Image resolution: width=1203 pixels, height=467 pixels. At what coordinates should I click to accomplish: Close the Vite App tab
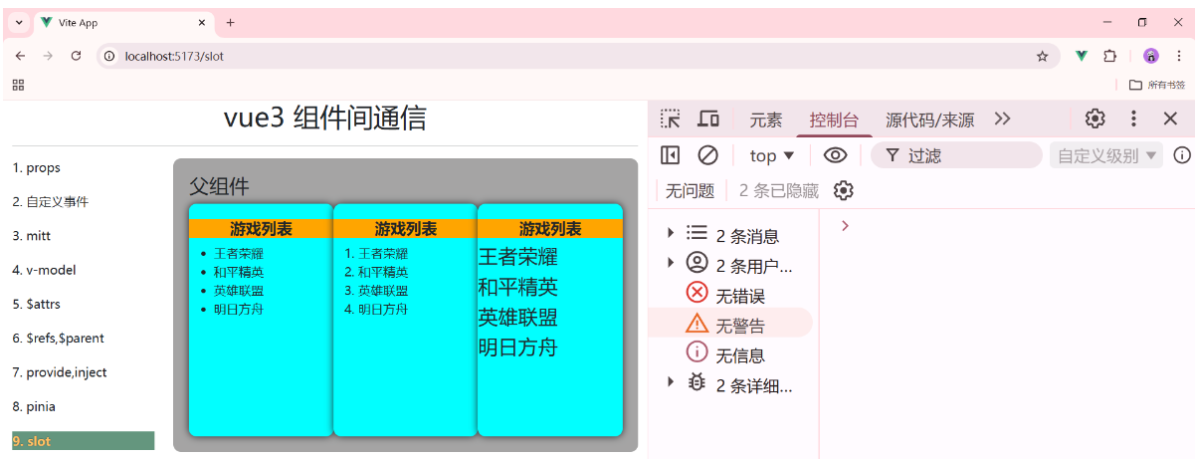(201, 22)
